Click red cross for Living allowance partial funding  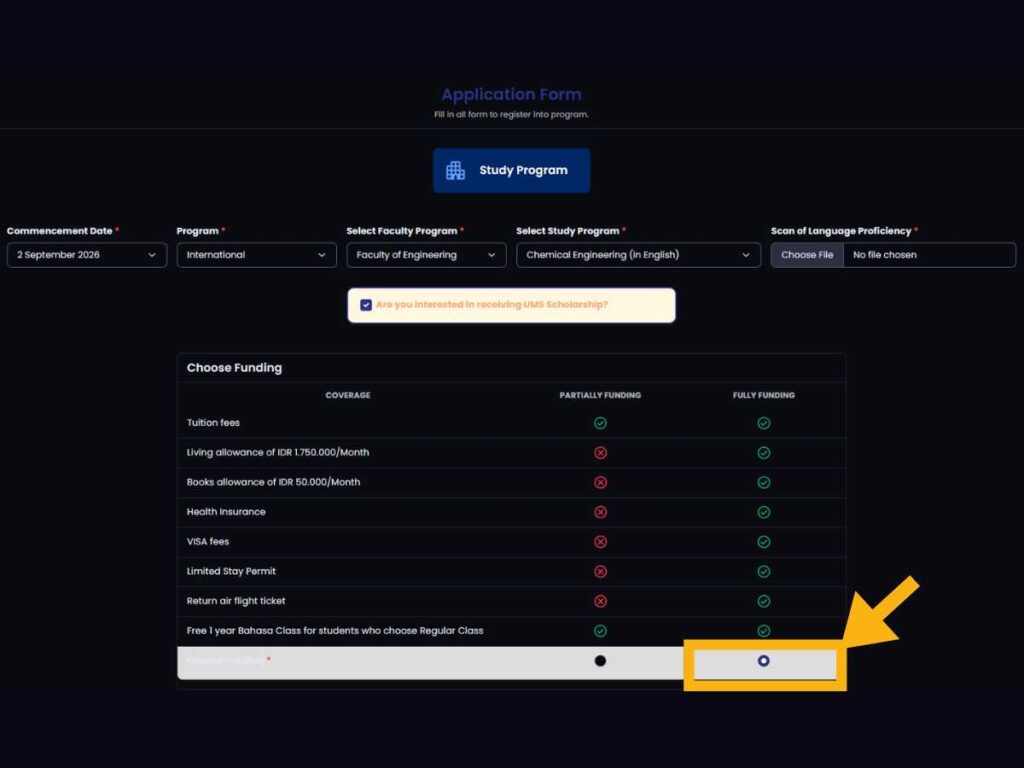tap(600, 453)
